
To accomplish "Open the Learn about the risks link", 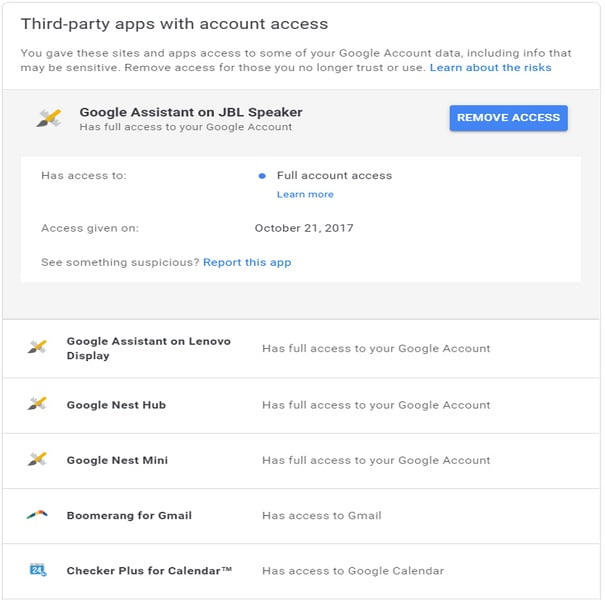I will [x=490, y=68].
